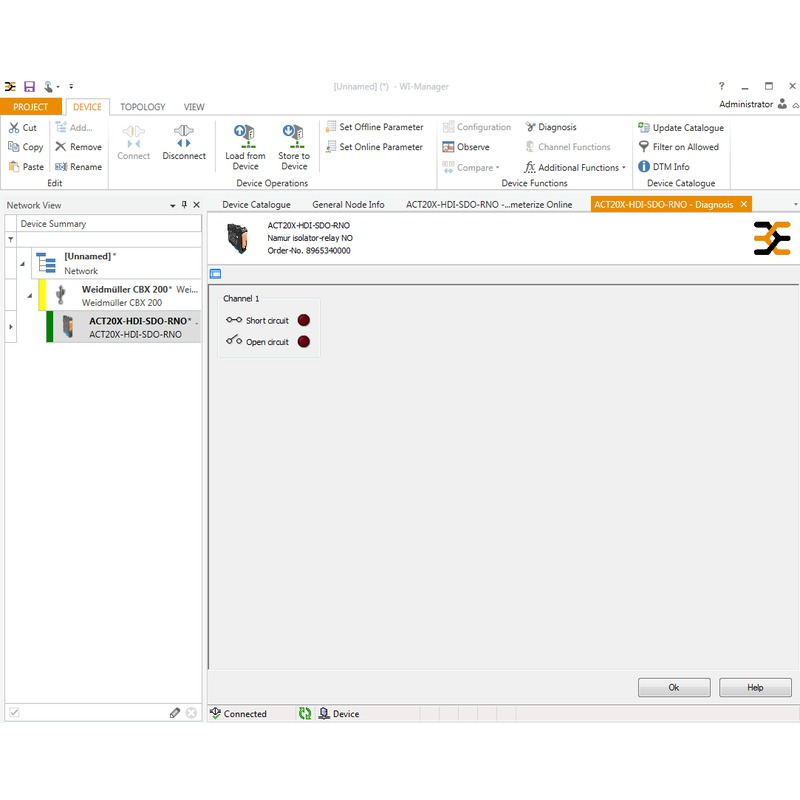This screenshot has width=800, height=800.
Task: Click the Remove X icon
Action: [x=61, y=147]
